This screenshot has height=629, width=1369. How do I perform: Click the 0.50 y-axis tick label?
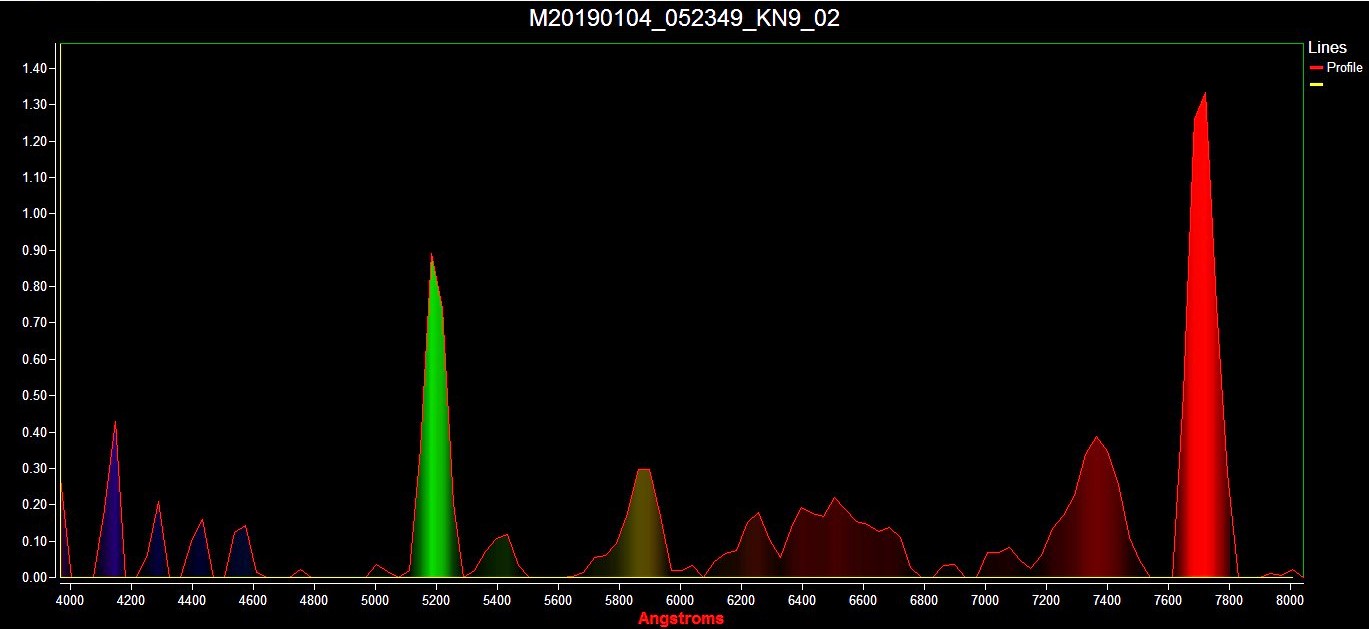tap(34, 396)
